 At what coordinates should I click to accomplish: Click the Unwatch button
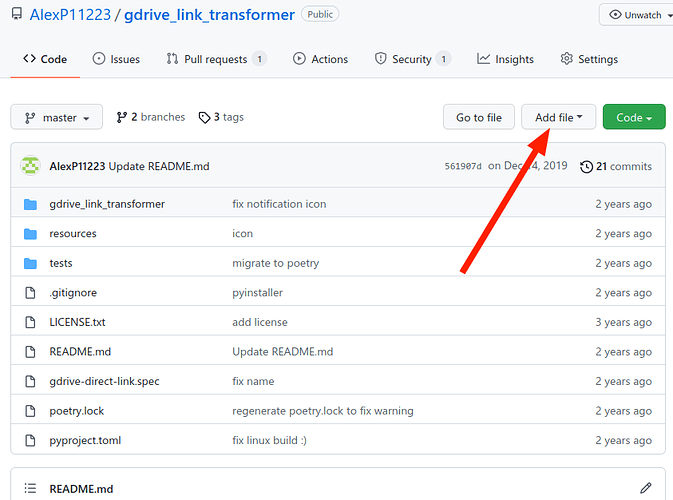(637, 15)
